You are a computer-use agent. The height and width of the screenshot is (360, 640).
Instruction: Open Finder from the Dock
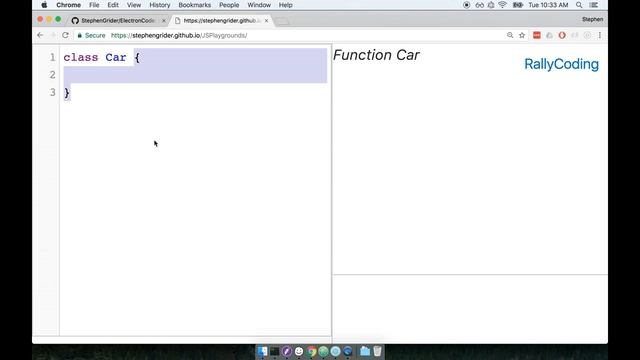[262, 351]
